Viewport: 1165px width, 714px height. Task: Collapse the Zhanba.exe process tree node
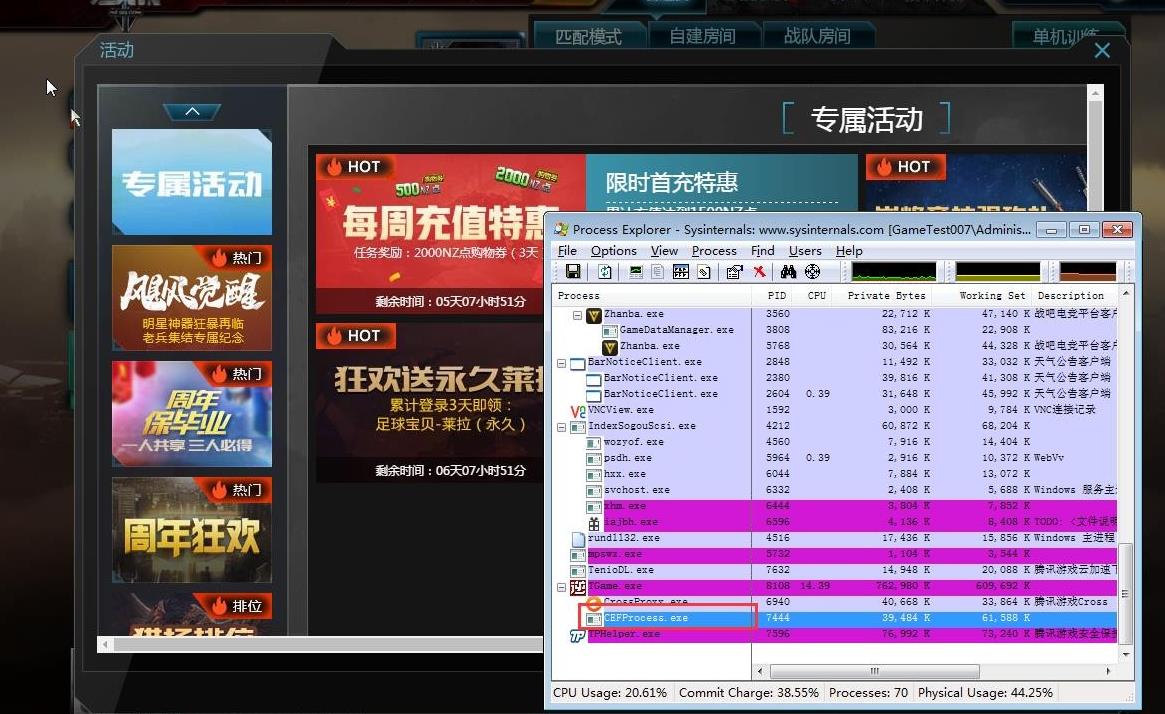point(577,314)
